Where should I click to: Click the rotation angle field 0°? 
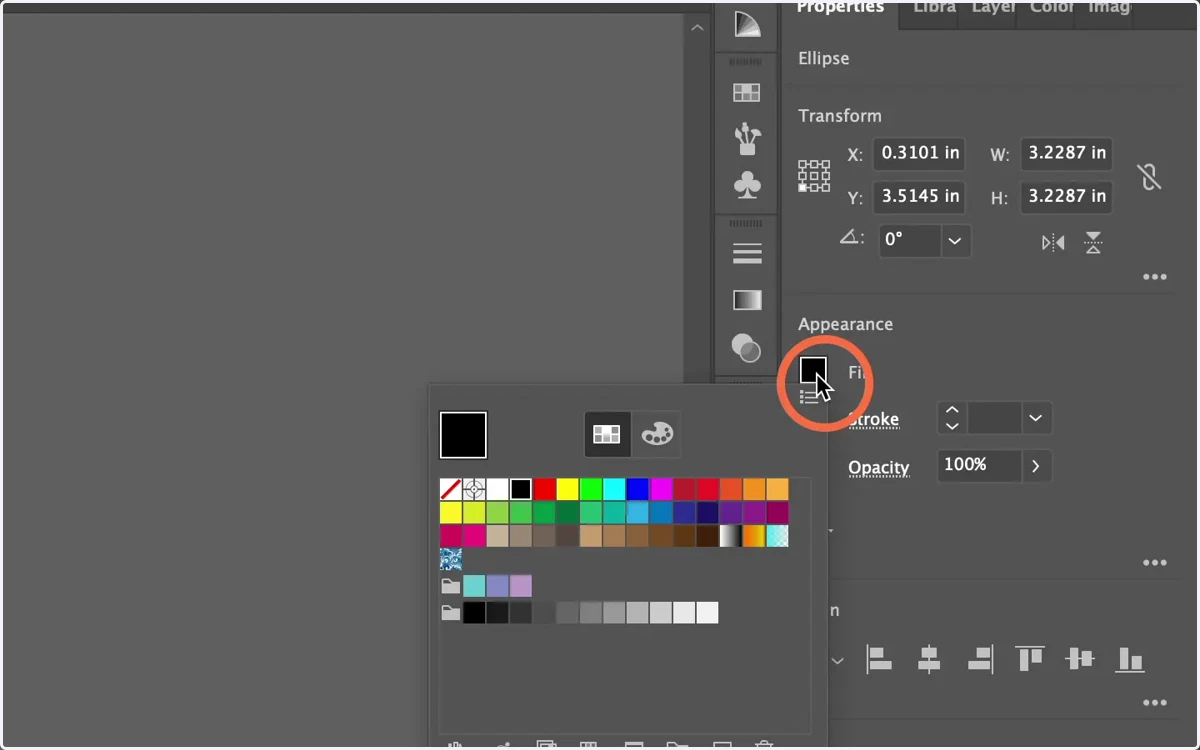[909, 241]
